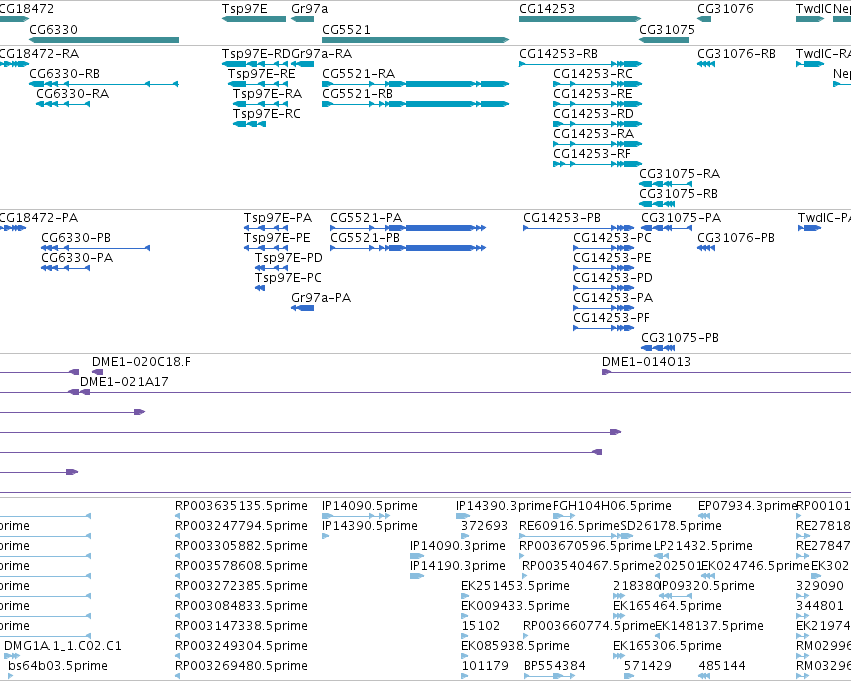Select the CG5521 gene label
This screenshot has height=681, width=851.
(x=346, y=30)
